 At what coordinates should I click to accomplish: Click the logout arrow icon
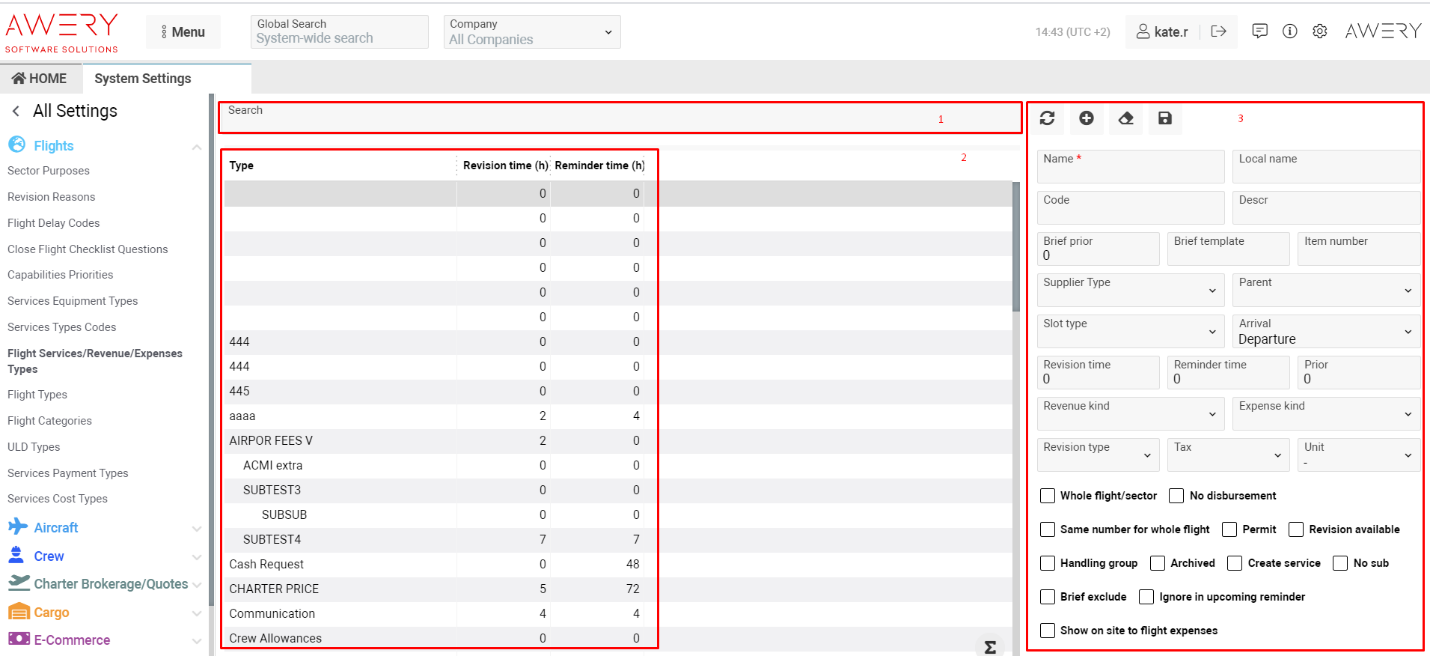tap(1218, 32)
